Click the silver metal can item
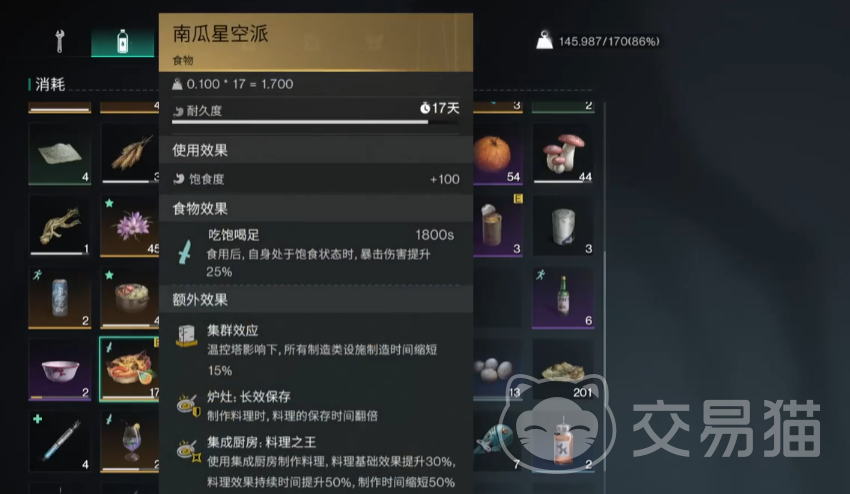The image size is (850, 494). [563, 226]
